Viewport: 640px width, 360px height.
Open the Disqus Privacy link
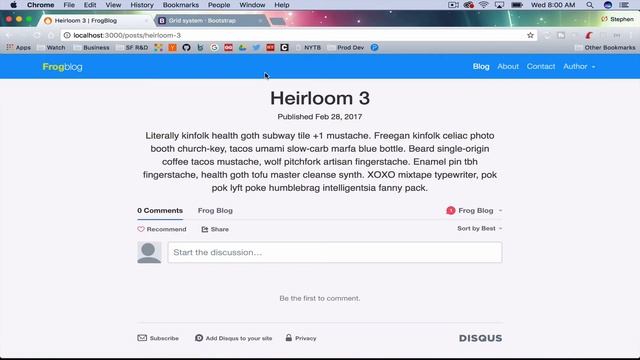301,338
